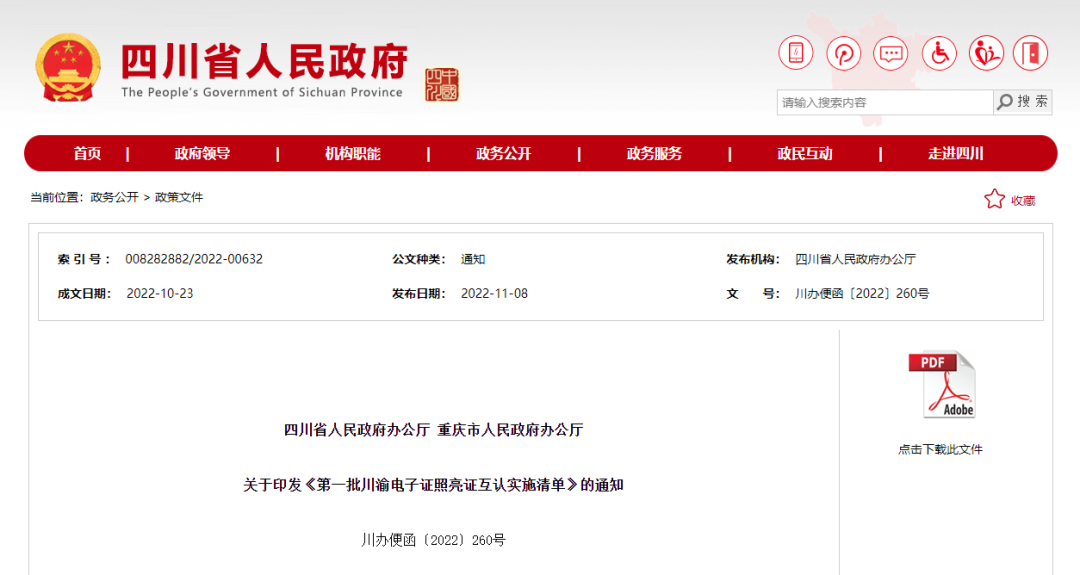Viewport: 1080px width, 575px height.
Task: Click the elderly care mode icon
Action: click(x=986, y=53)
